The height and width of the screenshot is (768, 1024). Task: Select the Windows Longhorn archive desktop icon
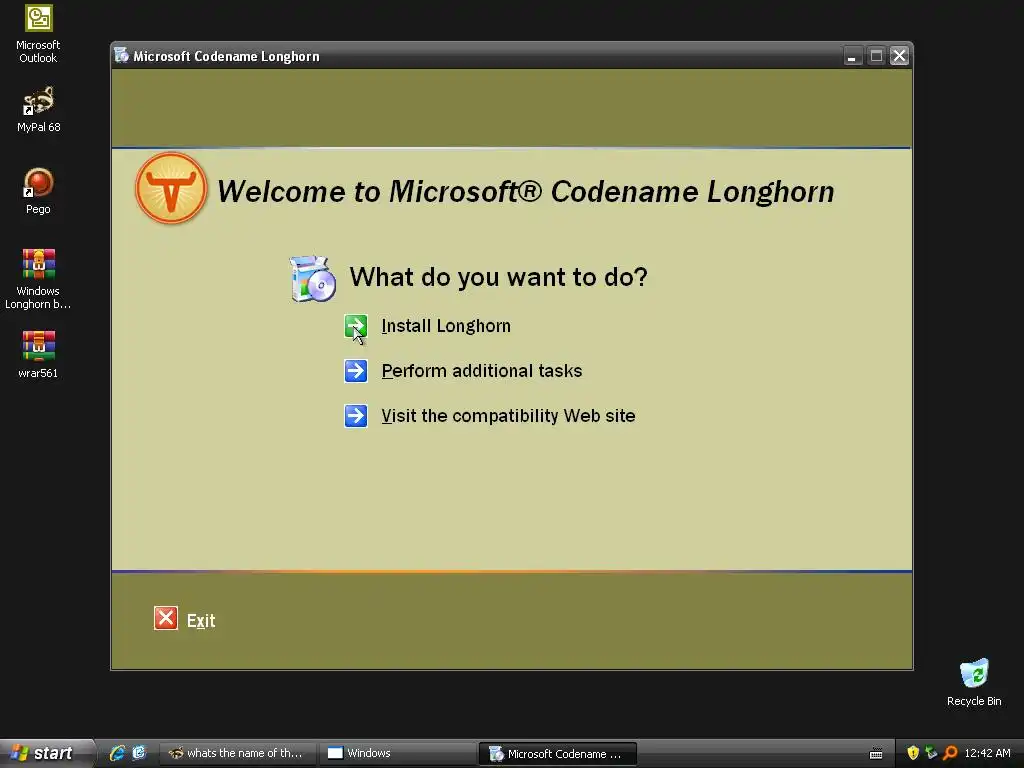(x=39, y=279)
